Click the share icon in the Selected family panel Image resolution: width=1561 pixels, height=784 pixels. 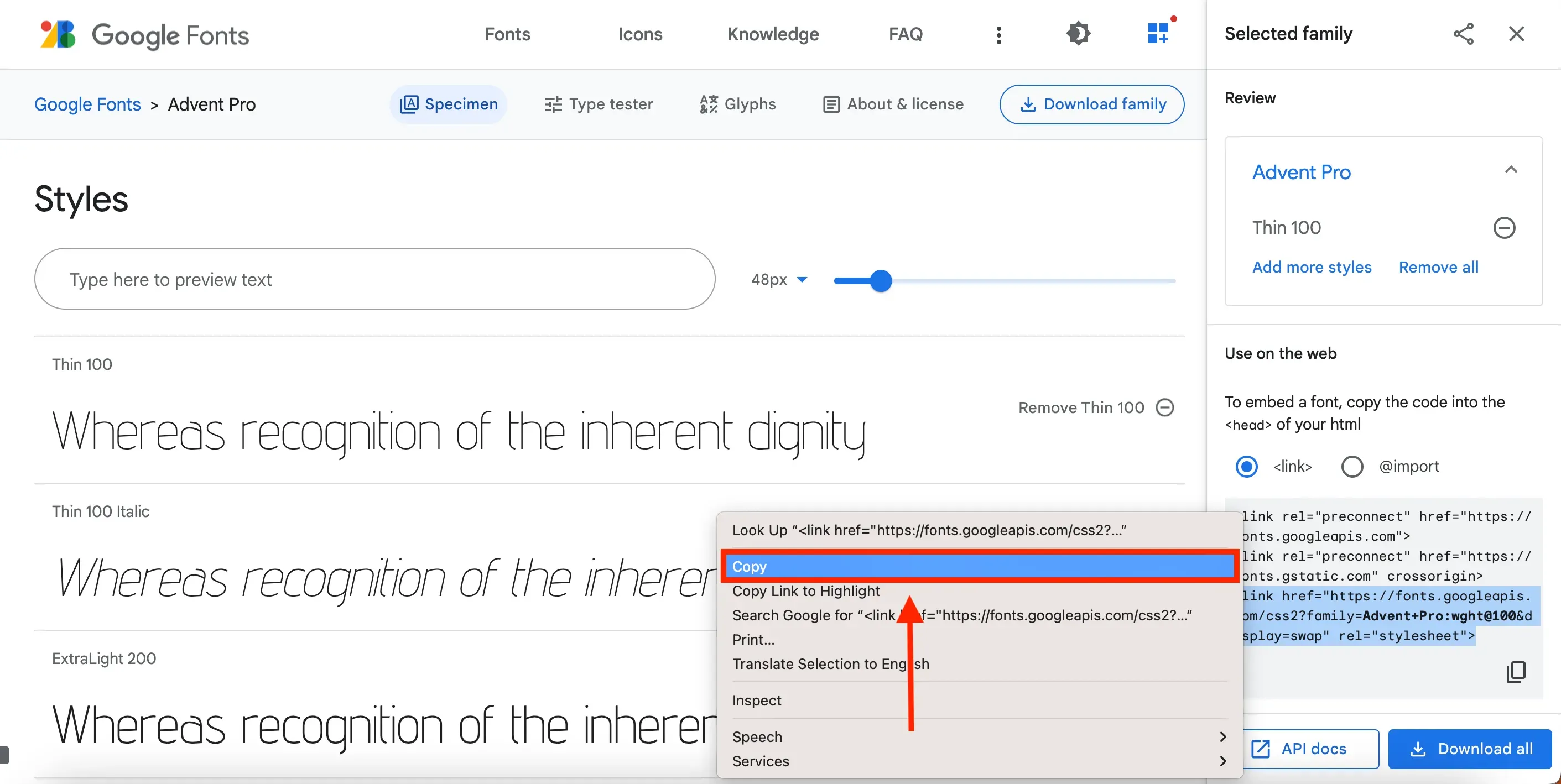click(1464, 34)
